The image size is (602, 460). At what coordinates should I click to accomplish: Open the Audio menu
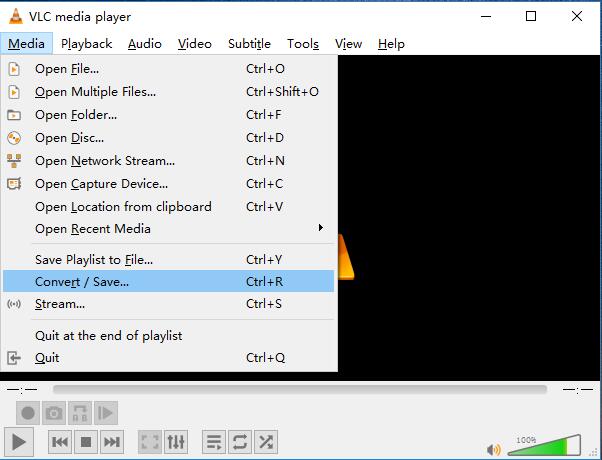(x=145, y=44)
